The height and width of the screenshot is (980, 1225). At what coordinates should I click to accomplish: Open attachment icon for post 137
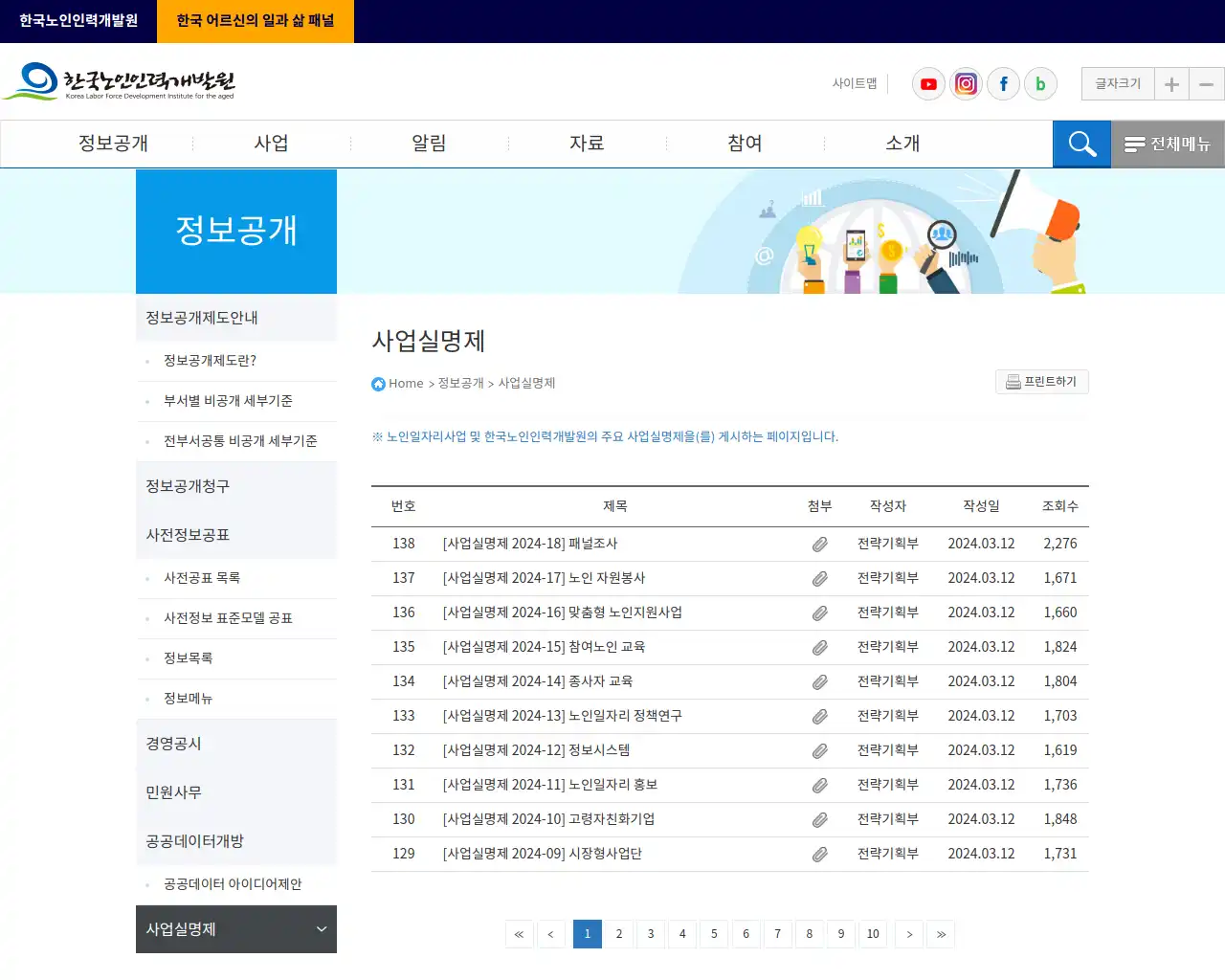click(820, 579)
